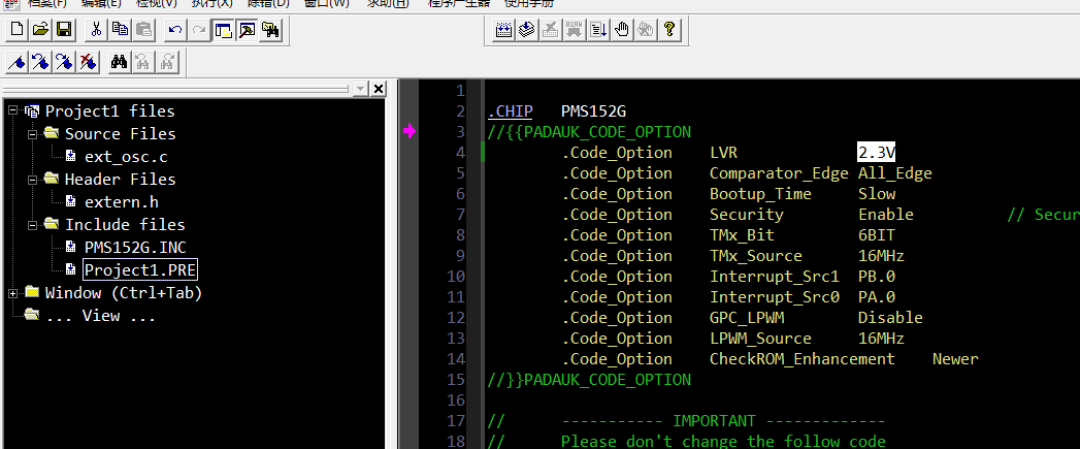Image resolution: width=1080 pixels, height=449 pixels.
Task: Open the project panel dropdown arrow
Action: tap(362, 90)
